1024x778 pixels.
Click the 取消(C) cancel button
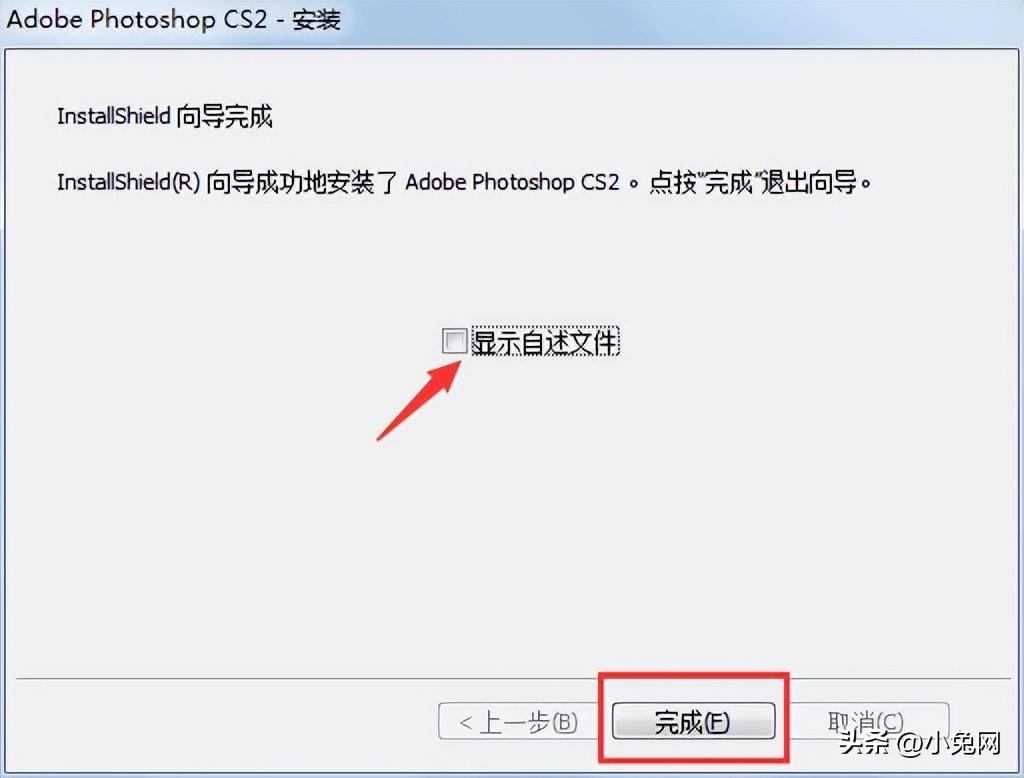click(866, 721)
